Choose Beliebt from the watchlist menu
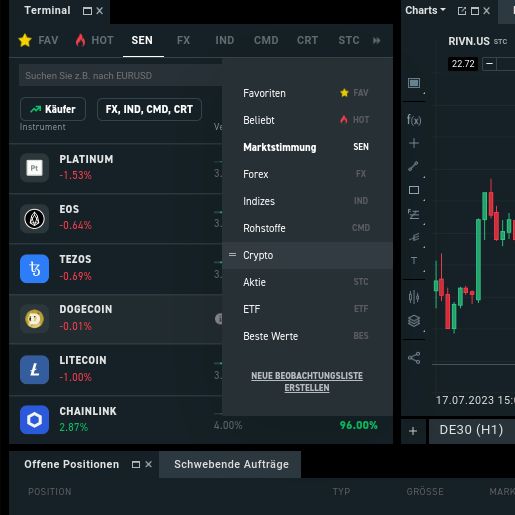The image size is (515, 515). tap(307, 120)
